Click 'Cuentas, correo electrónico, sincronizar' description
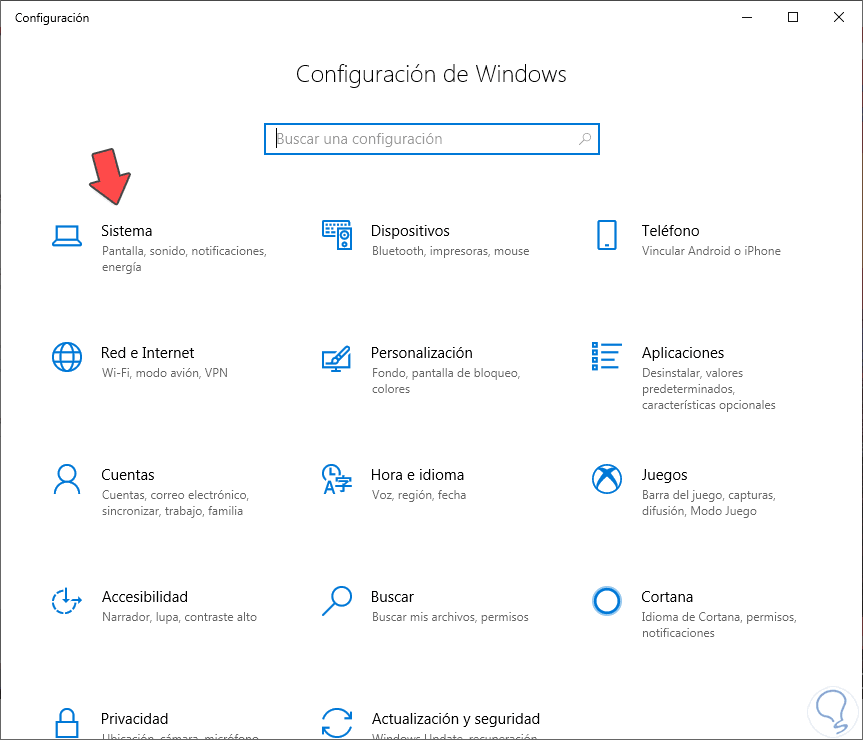This screenshot has width=863, height=740. [175, 503]
